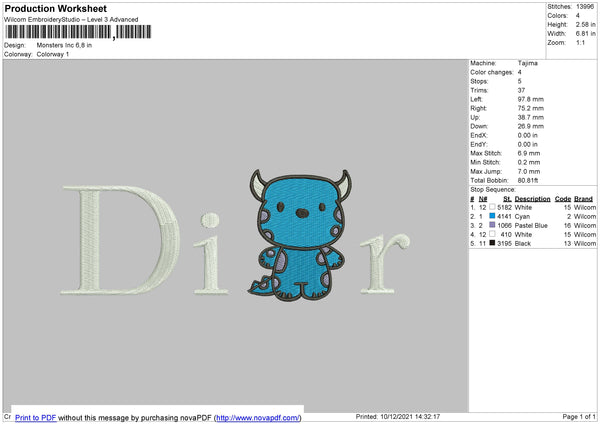The width and height of the screenshot is (600, 424).
Task: Click the 'Stop Sequence:' heading
Action: [493, 190]
